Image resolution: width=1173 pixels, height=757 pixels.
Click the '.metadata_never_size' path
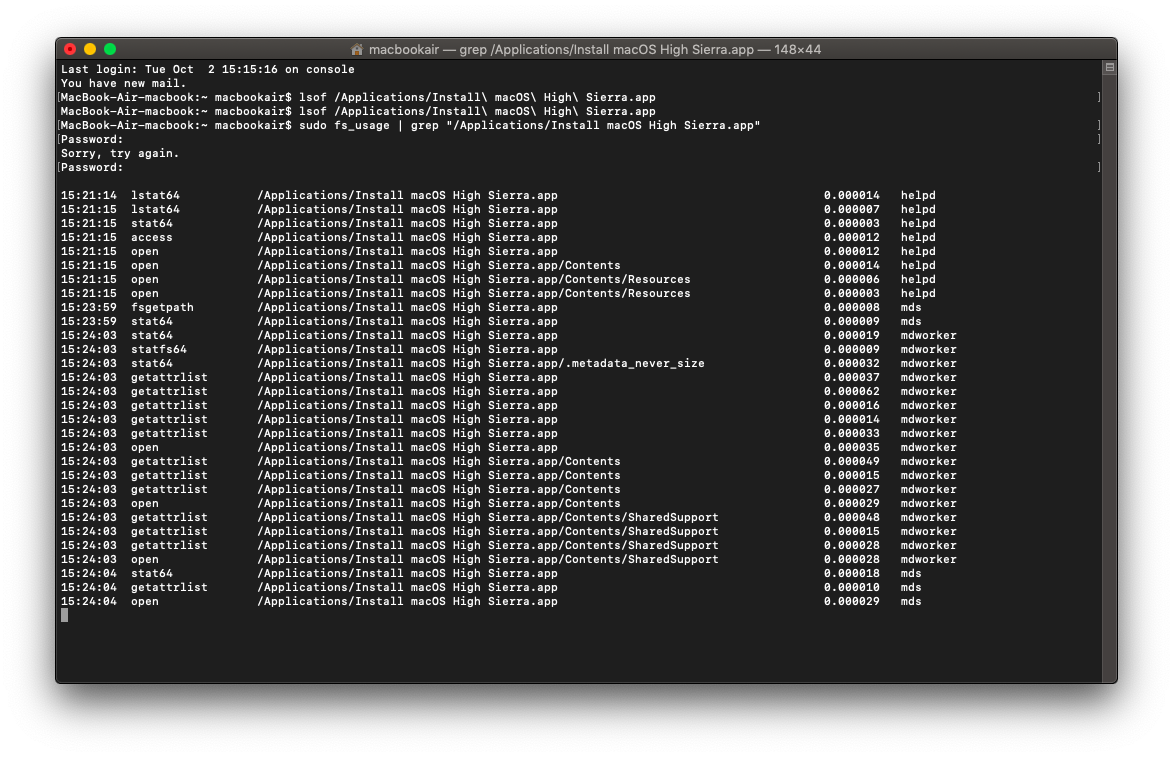click(635, 364)
